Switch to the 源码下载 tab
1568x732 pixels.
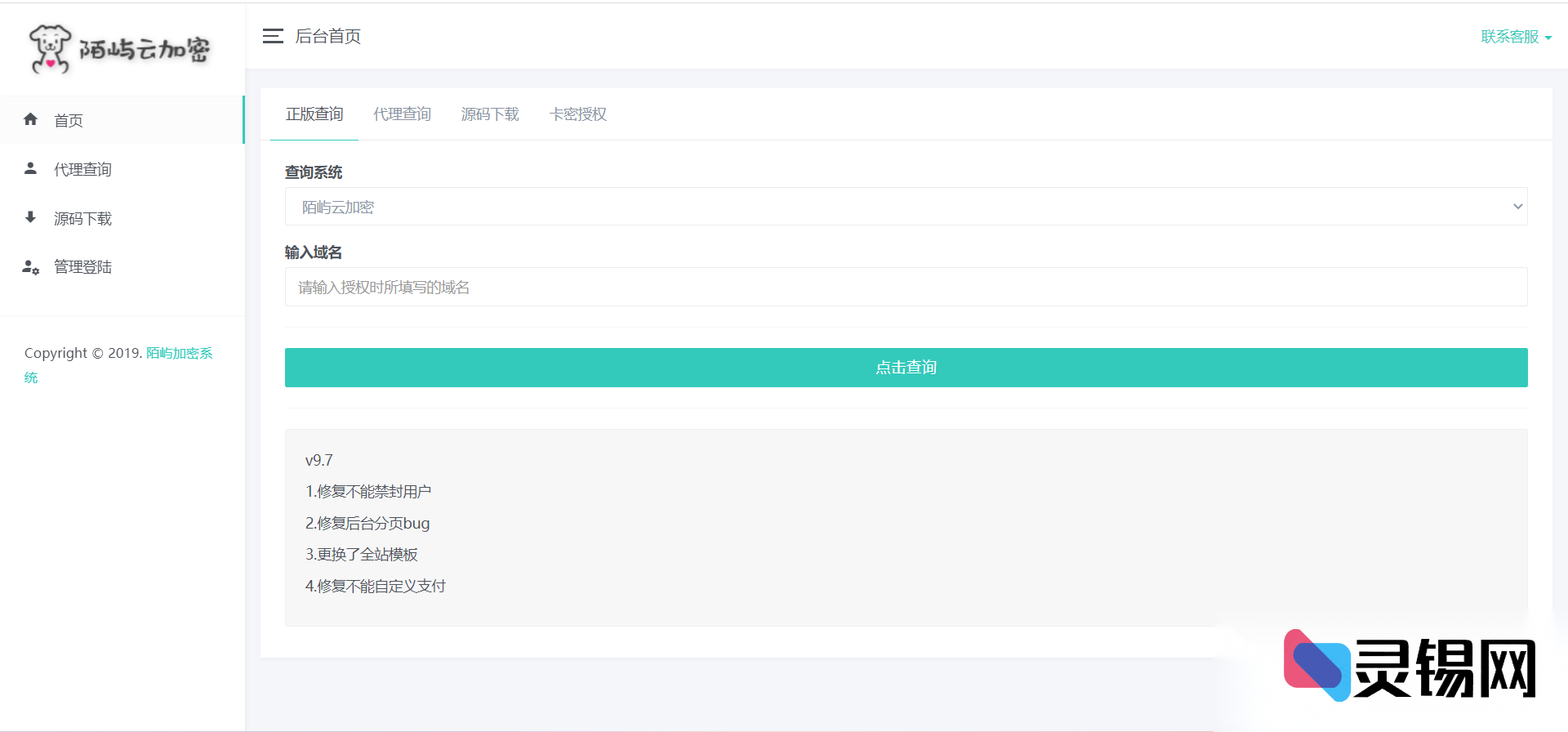click(x=490, y=114)
